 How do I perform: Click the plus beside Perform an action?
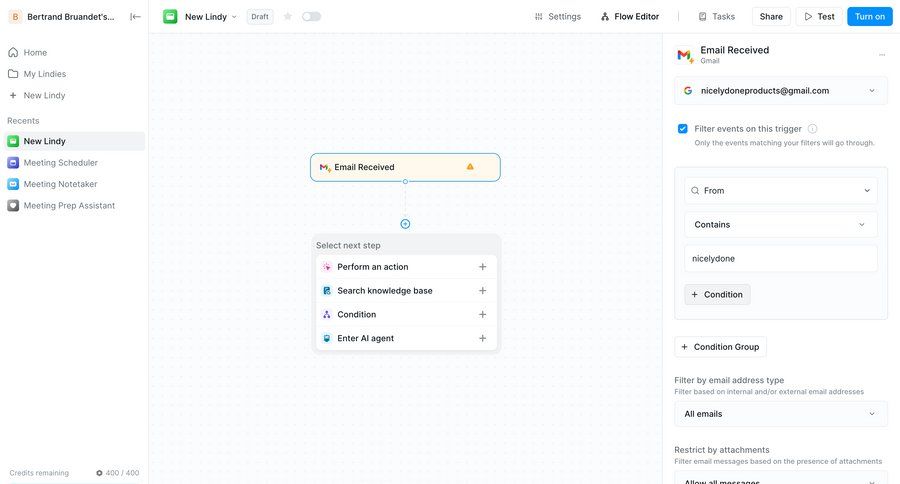tap(483, 267)
